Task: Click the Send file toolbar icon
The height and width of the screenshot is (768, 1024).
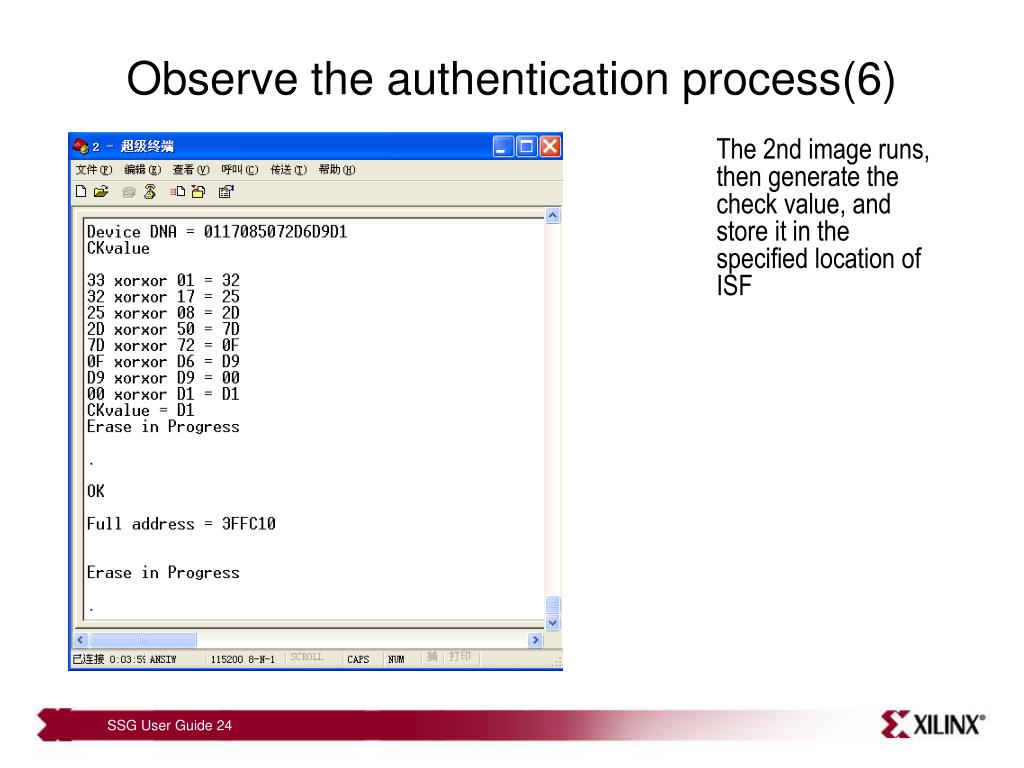Action: (x=178, y=191)
